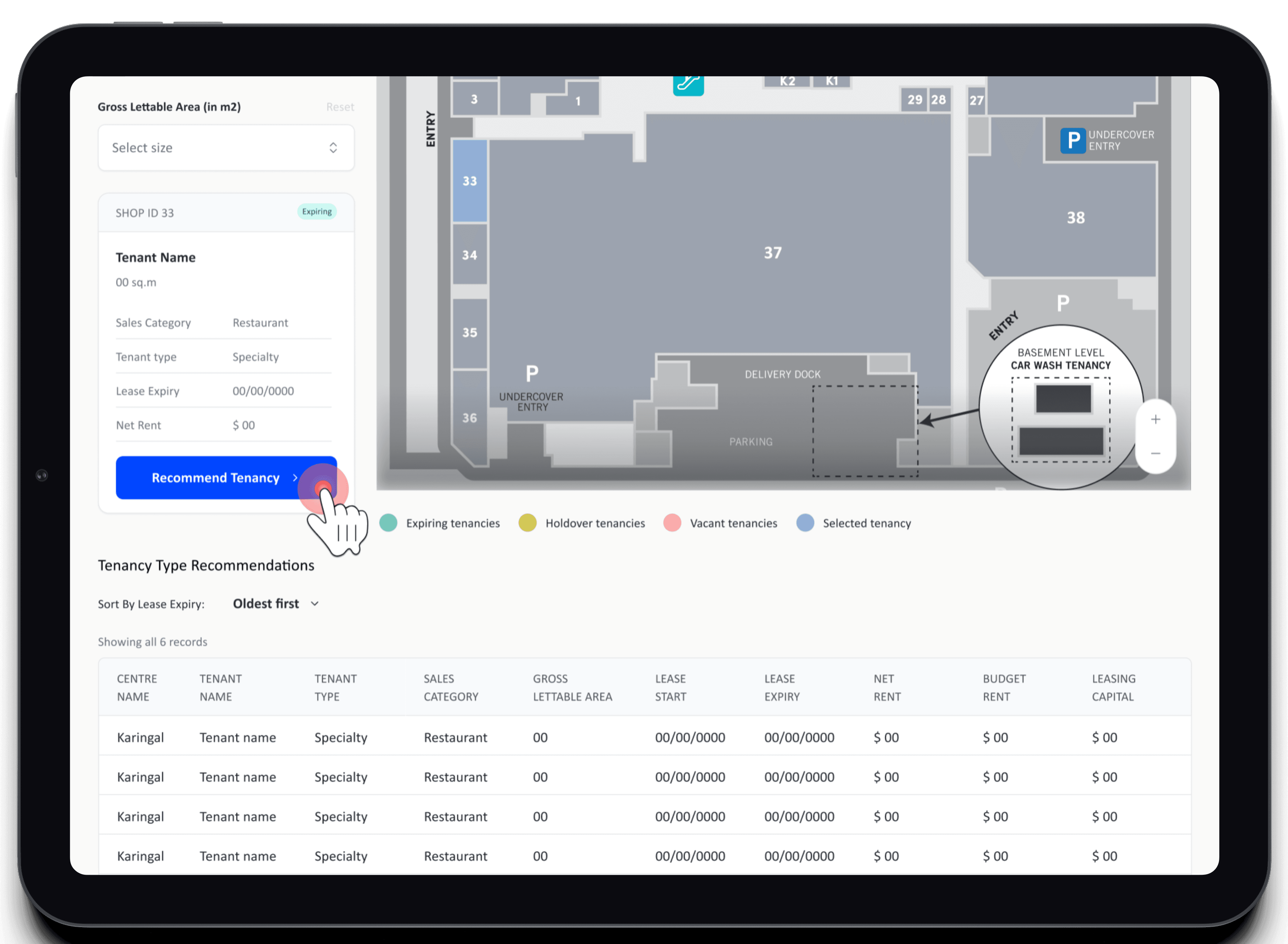Click the Net Rent column header
1288x944 pixels.
(887, 687)
